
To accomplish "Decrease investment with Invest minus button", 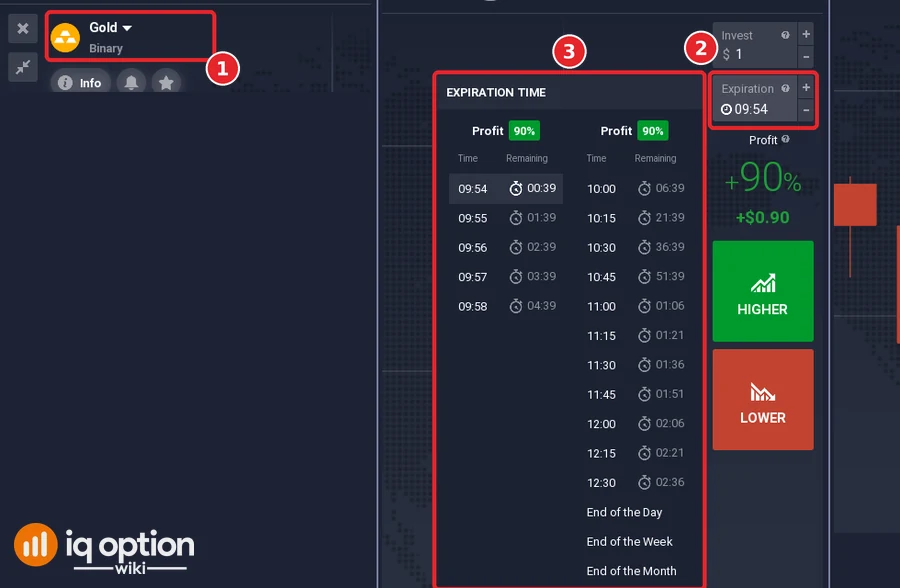I will (x=806, y=57).
